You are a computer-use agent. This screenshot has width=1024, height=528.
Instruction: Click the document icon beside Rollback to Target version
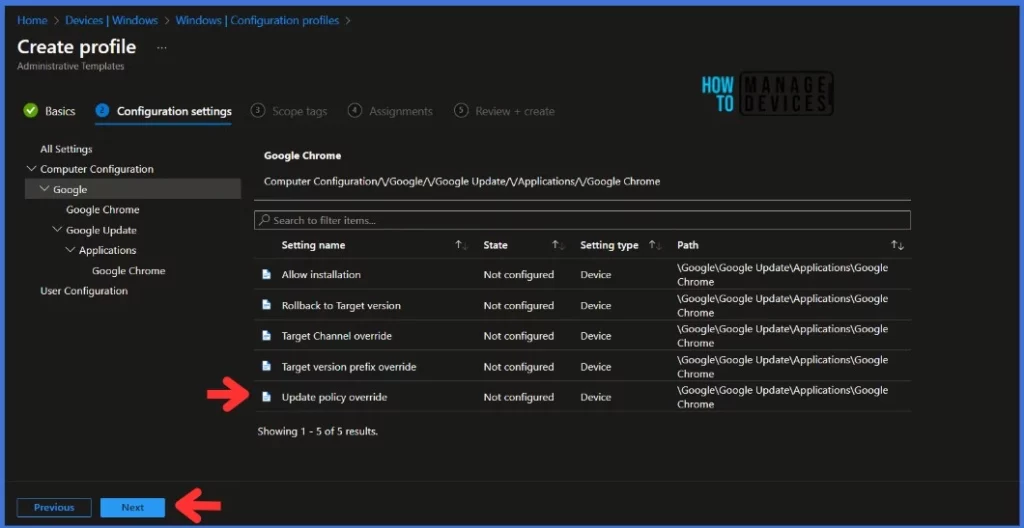coord(266,305)
